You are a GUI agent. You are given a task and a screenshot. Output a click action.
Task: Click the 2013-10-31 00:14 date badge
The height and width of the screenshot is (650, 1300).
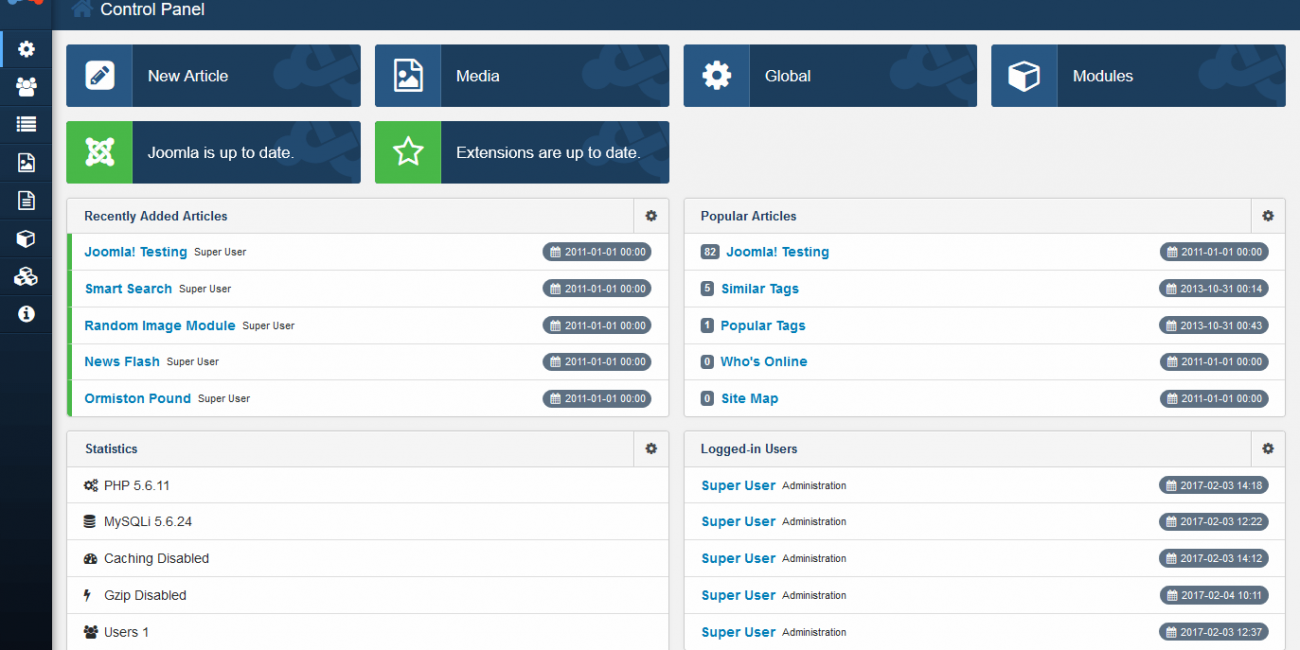(1214, 289)
